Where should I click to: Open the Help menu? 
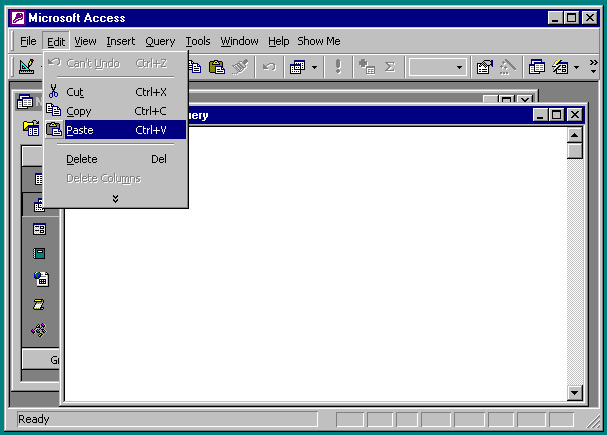tap(278, 41)
